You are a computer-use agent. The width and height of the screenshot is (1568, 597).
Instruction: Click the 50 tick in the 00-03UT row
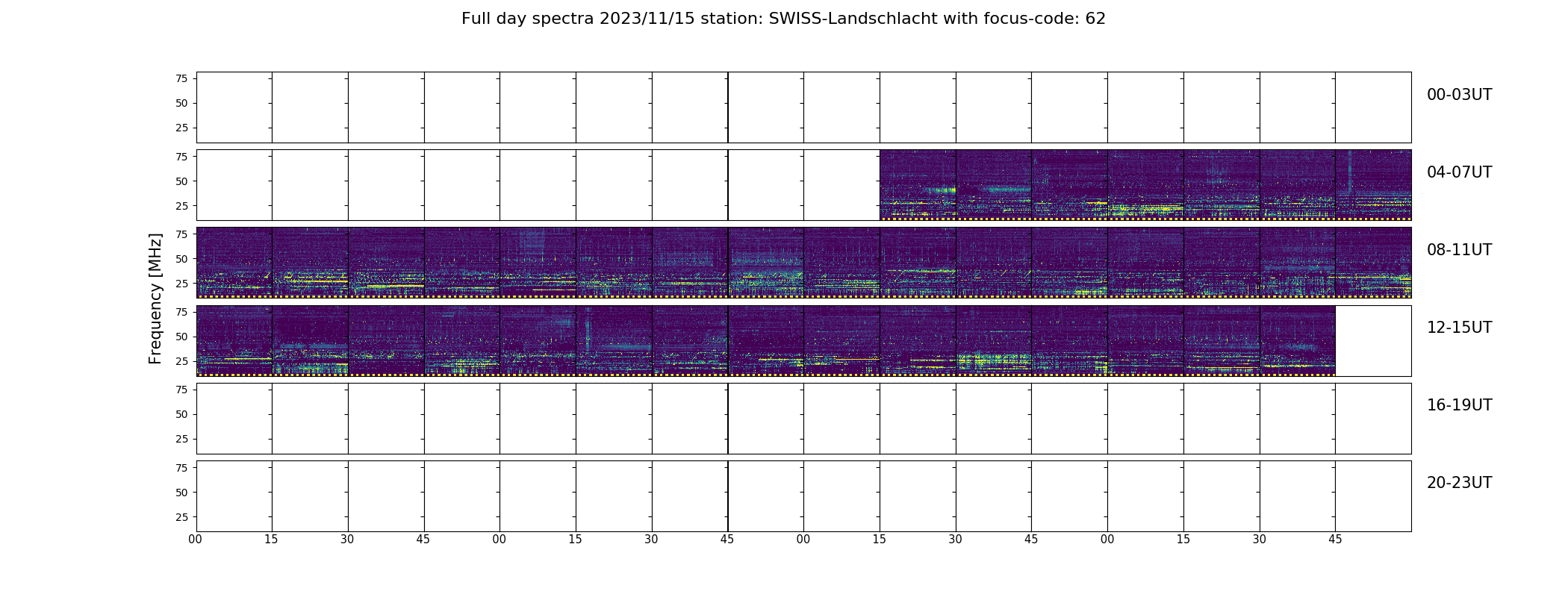click(x=181, y=103)
